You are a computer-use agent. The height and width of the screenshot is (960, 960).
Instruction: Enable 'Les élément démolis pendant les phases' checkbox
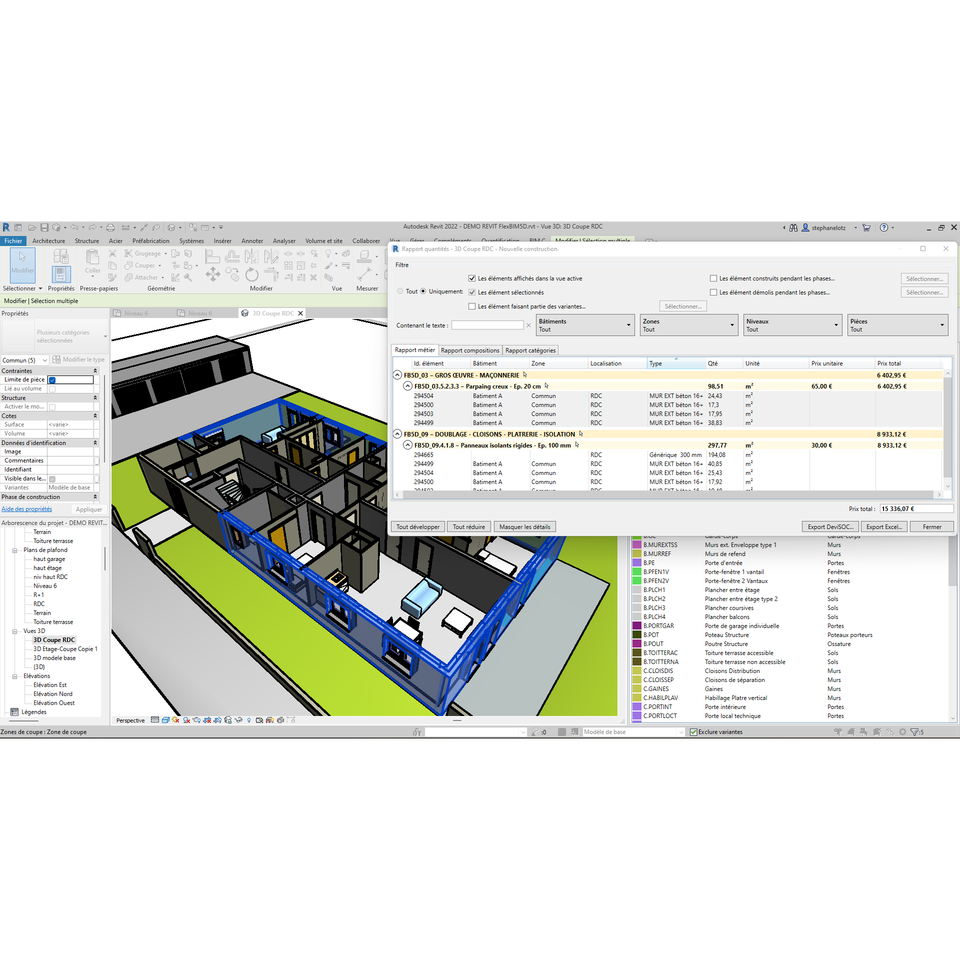713,293
